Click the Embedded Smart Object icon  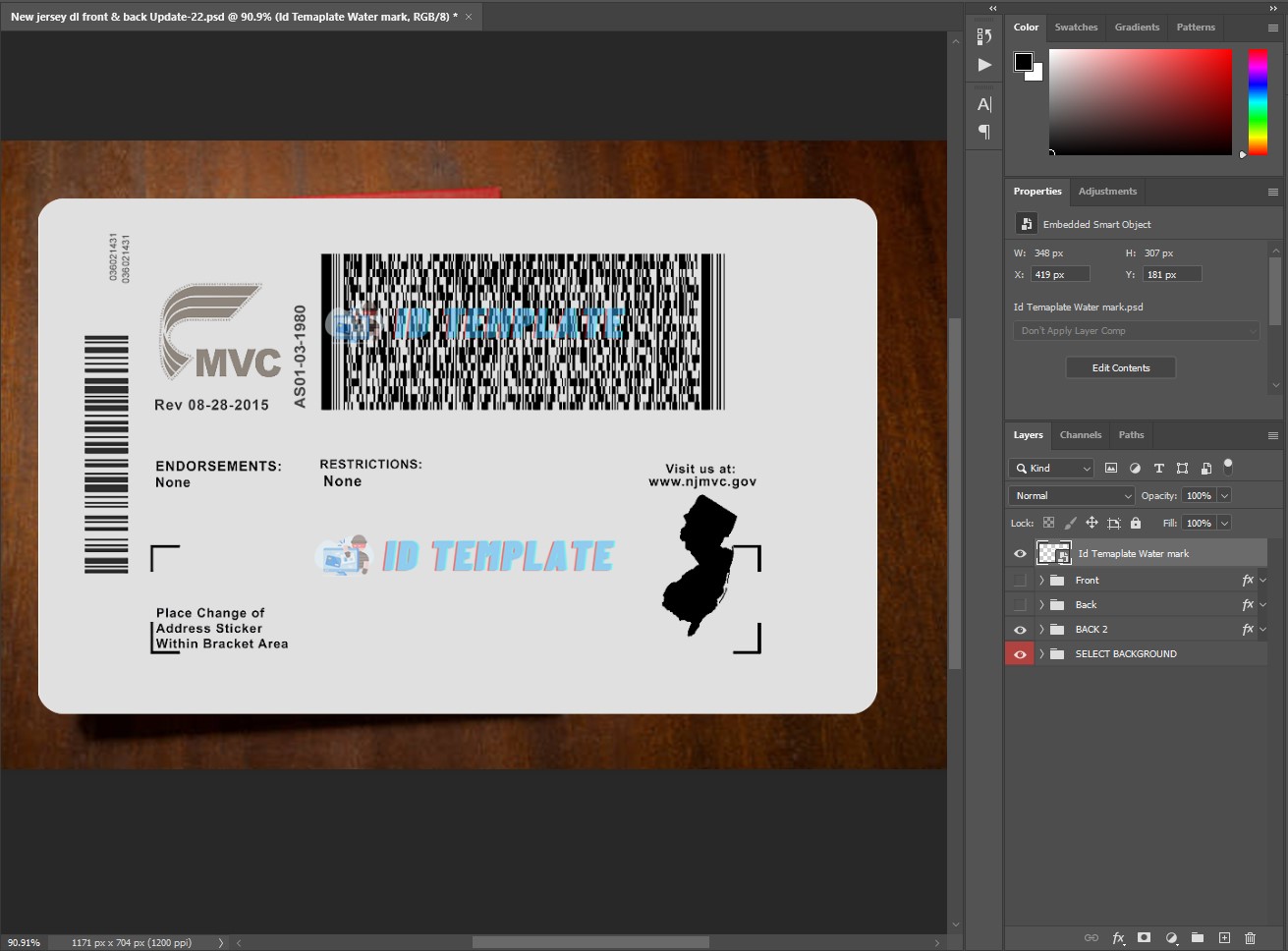1026,224
